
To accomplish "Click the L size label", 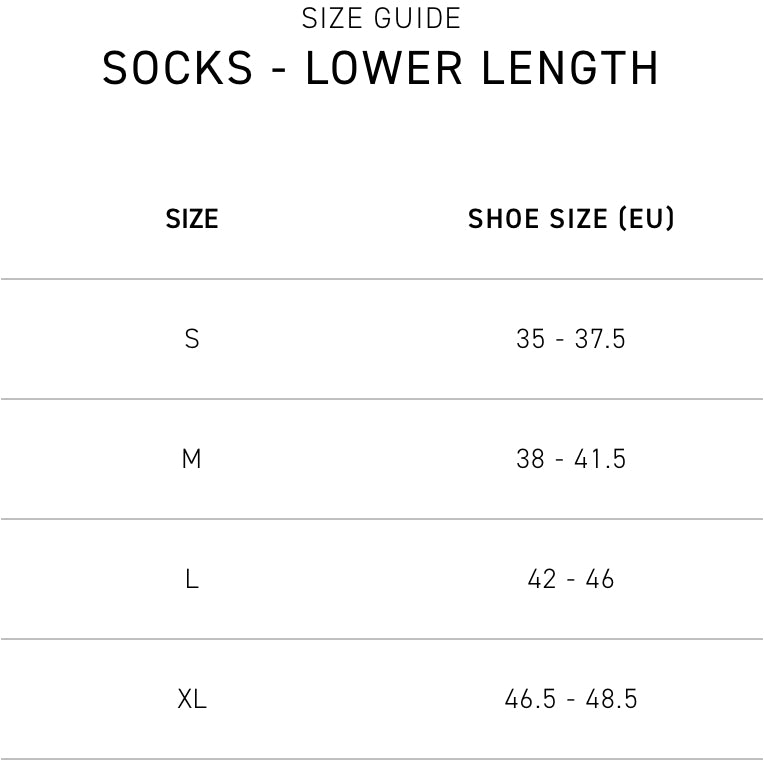I will (x=191, y=579).
